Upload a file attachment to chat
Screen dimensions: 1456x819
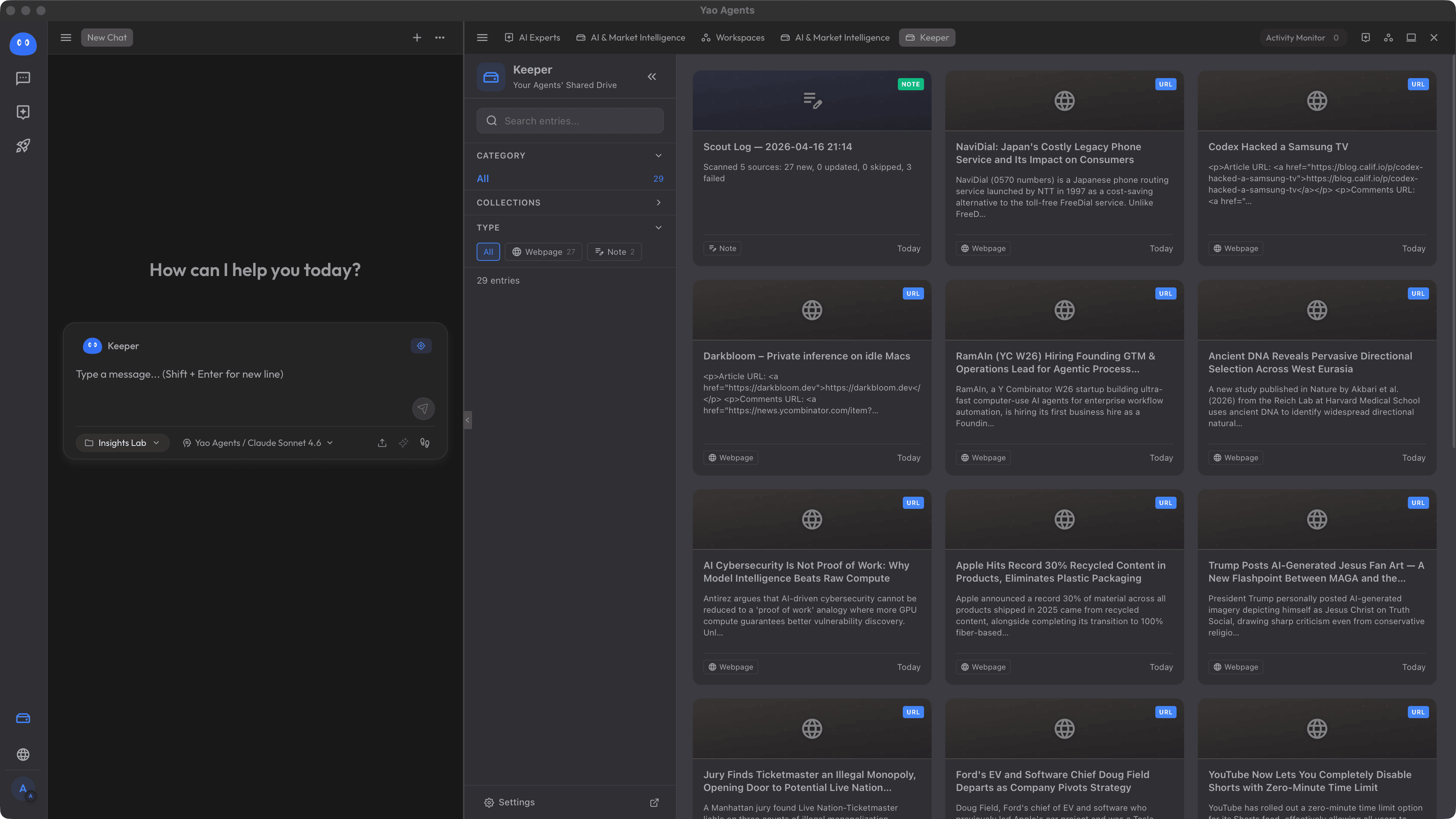382,443
